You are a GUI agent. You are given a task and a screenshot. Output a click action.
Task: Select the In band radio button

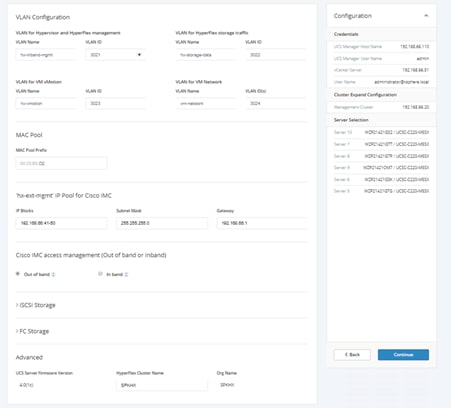pyautogui.click(x=100, y=274)
